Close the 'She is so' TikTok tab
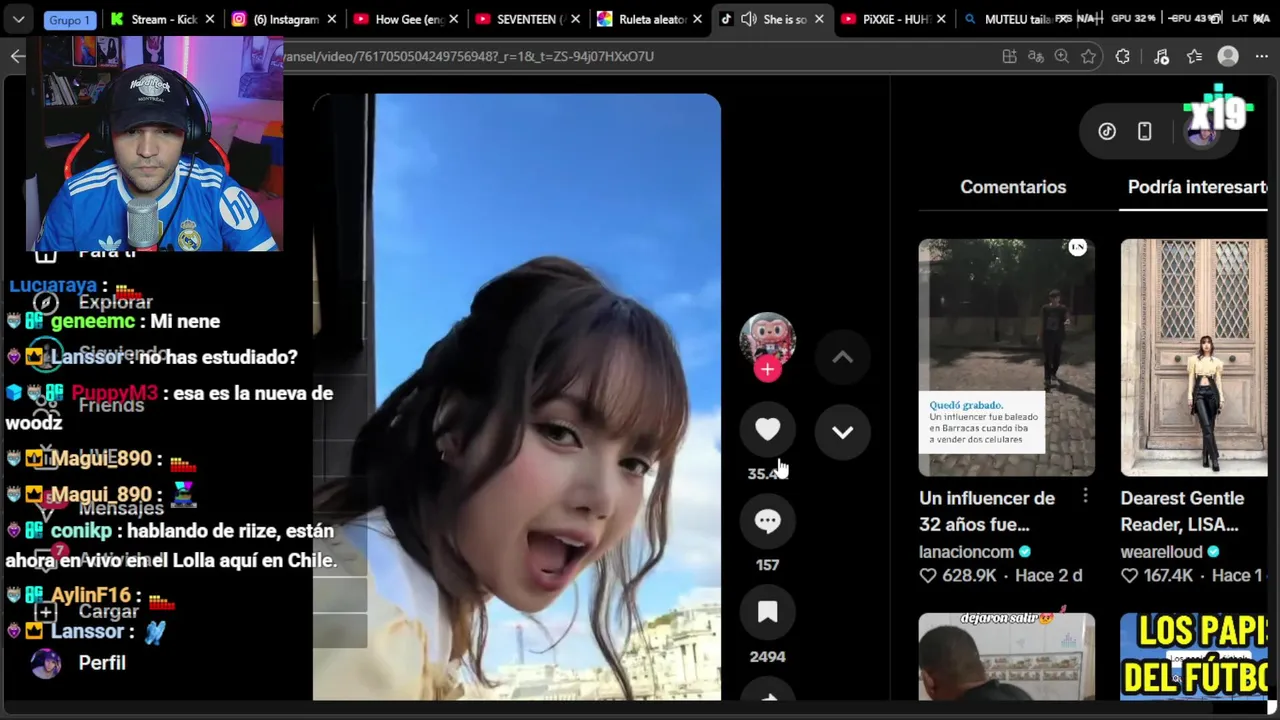Screen dimensions: 1280x720 [820, 19]
